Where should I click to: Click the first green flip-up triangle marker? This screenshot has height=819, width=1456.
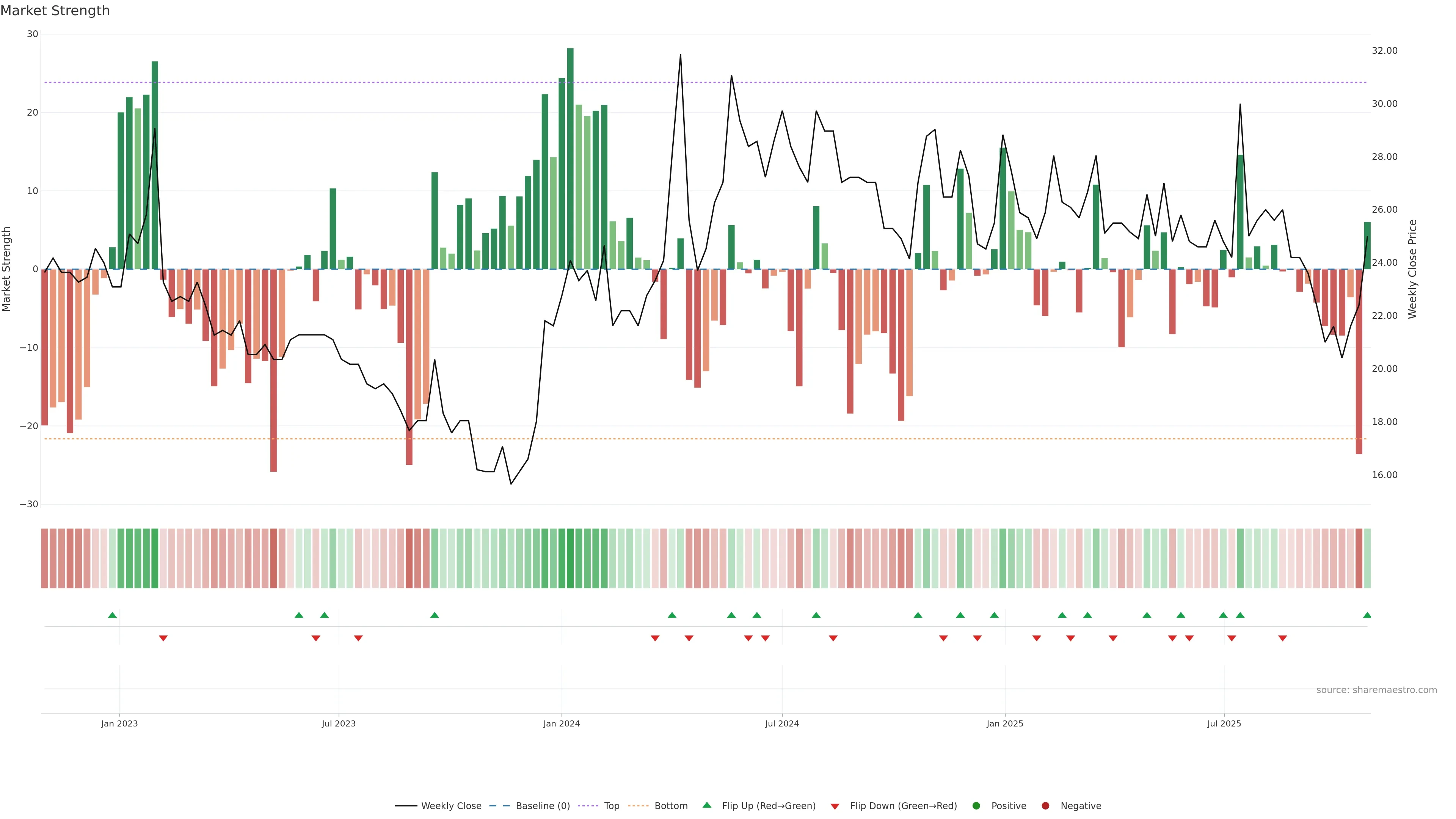113,615
